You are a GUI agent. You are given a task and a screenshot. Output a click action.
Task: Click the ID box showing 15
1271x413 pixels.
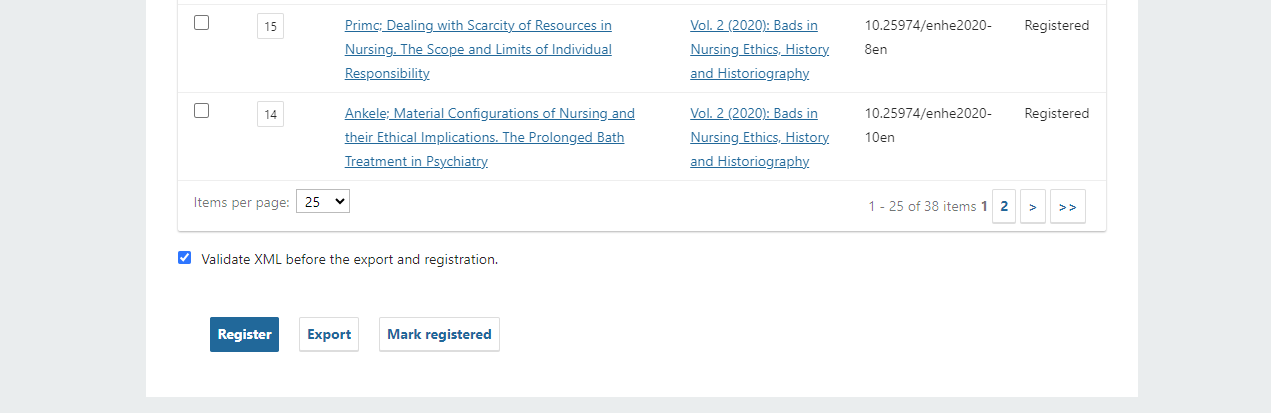270,26
